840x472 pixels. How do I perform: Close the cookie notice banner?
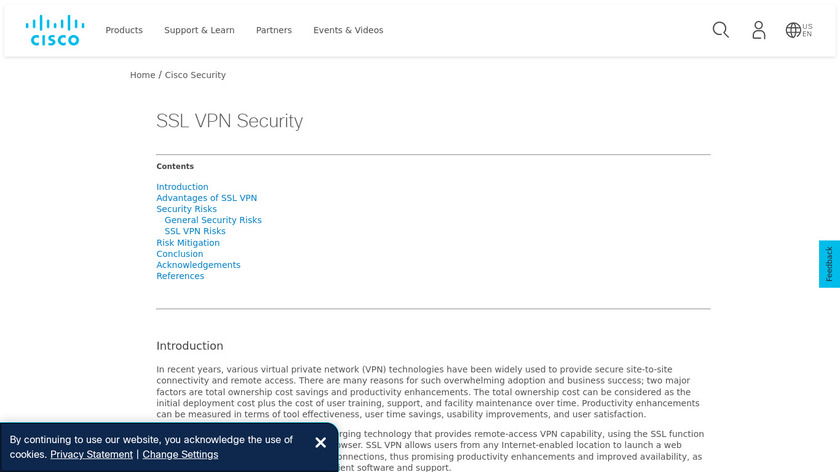pos(320,443)
